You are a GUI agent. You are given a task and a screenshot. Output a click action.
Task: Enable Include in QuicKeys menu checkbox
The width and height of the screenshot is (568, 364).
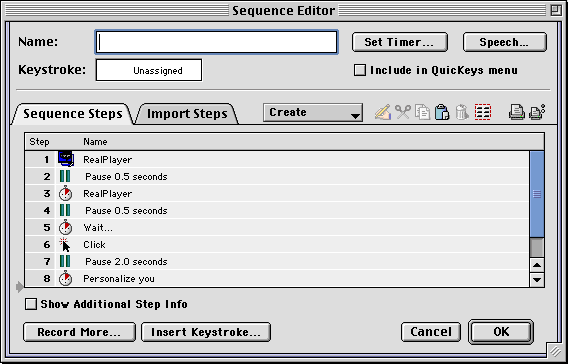click(360, 70)
